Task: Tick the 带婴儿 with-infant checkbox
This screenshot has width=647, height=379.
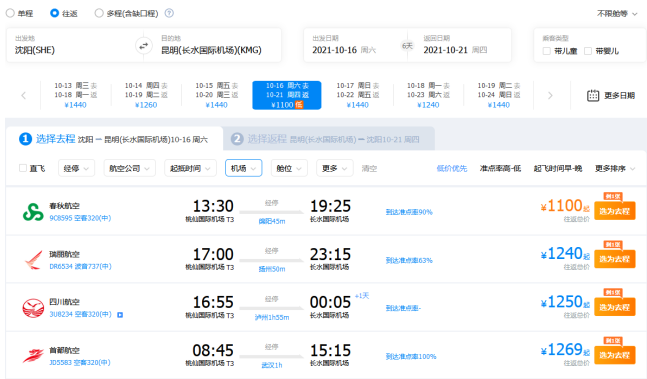Action: [x=588, y=51]
